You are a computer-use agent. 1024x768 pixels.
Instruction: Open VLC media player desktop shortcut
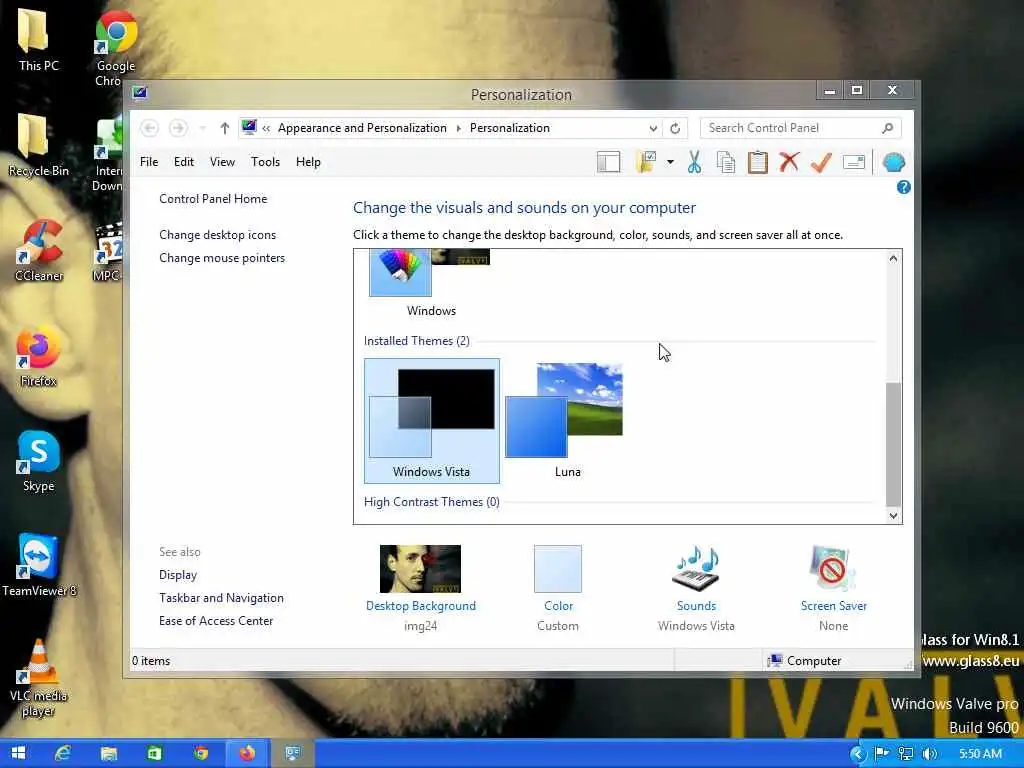tap(38, 678)
